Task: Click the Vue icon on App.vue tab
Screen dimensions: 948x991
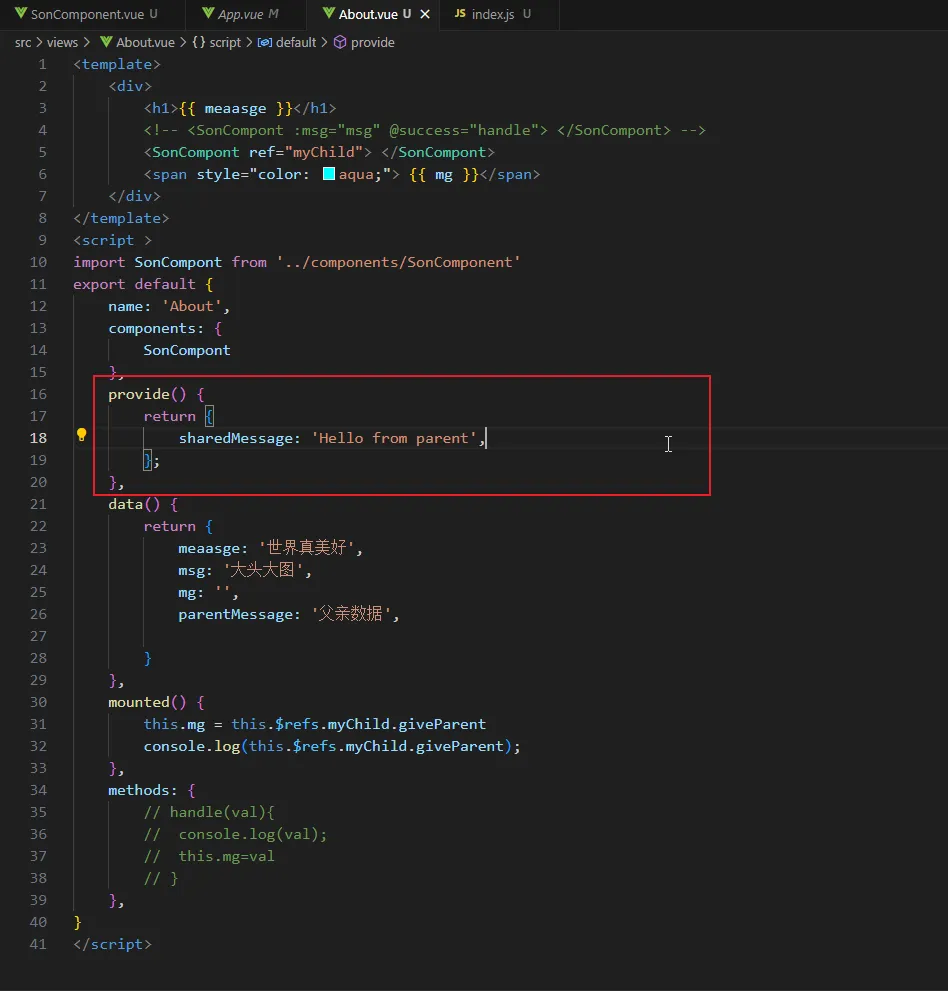Action: 208,13
